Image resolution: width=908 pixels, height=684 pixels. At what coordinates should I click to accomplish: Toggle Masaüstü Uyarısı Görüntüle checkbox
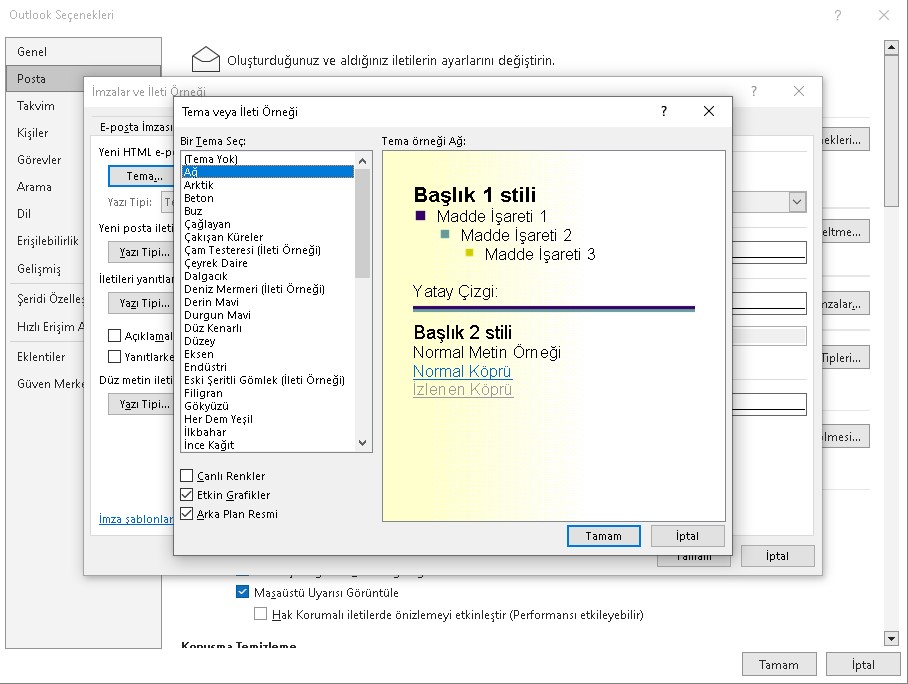tap(242, 592)
